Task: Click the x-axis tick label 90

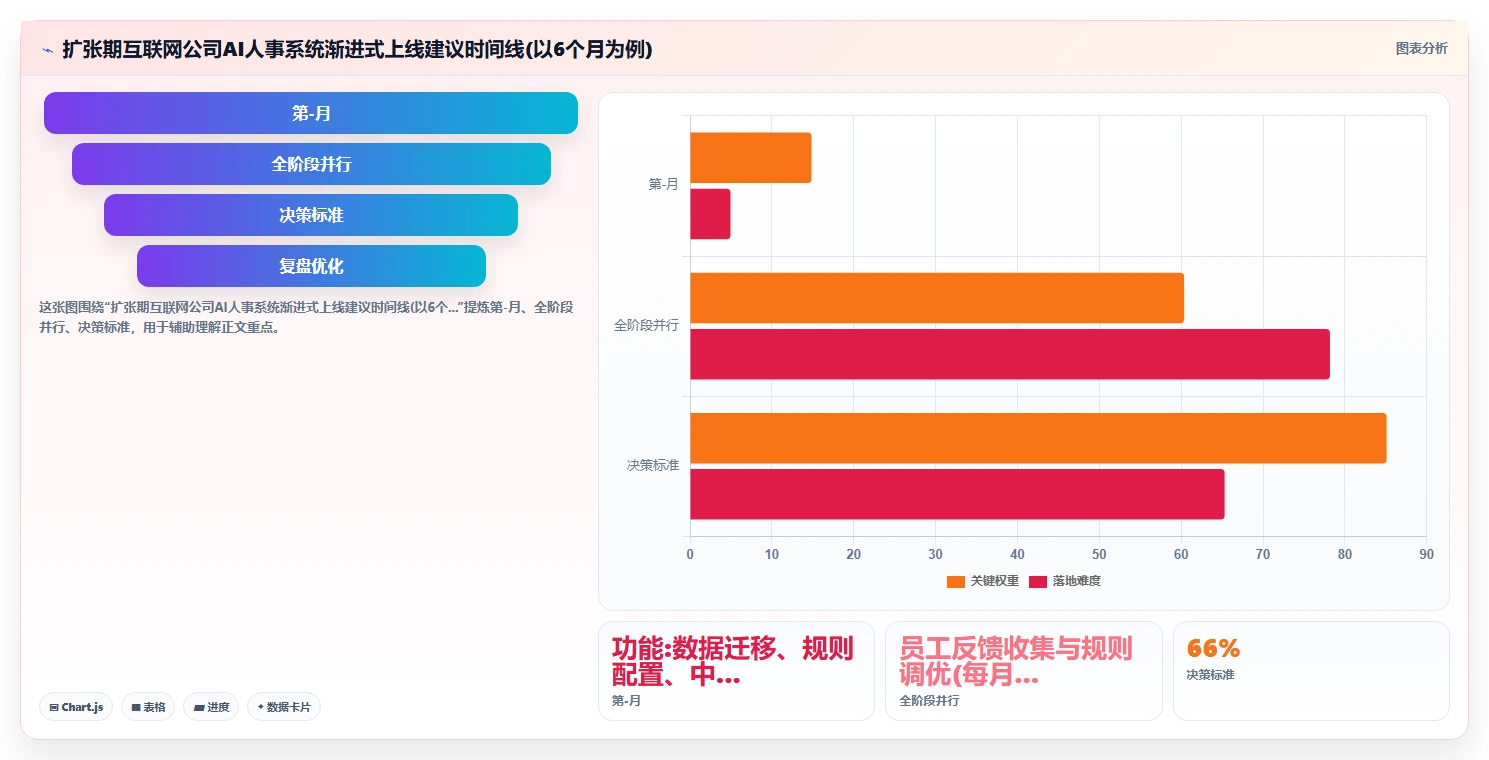Action: (1426, 554)
